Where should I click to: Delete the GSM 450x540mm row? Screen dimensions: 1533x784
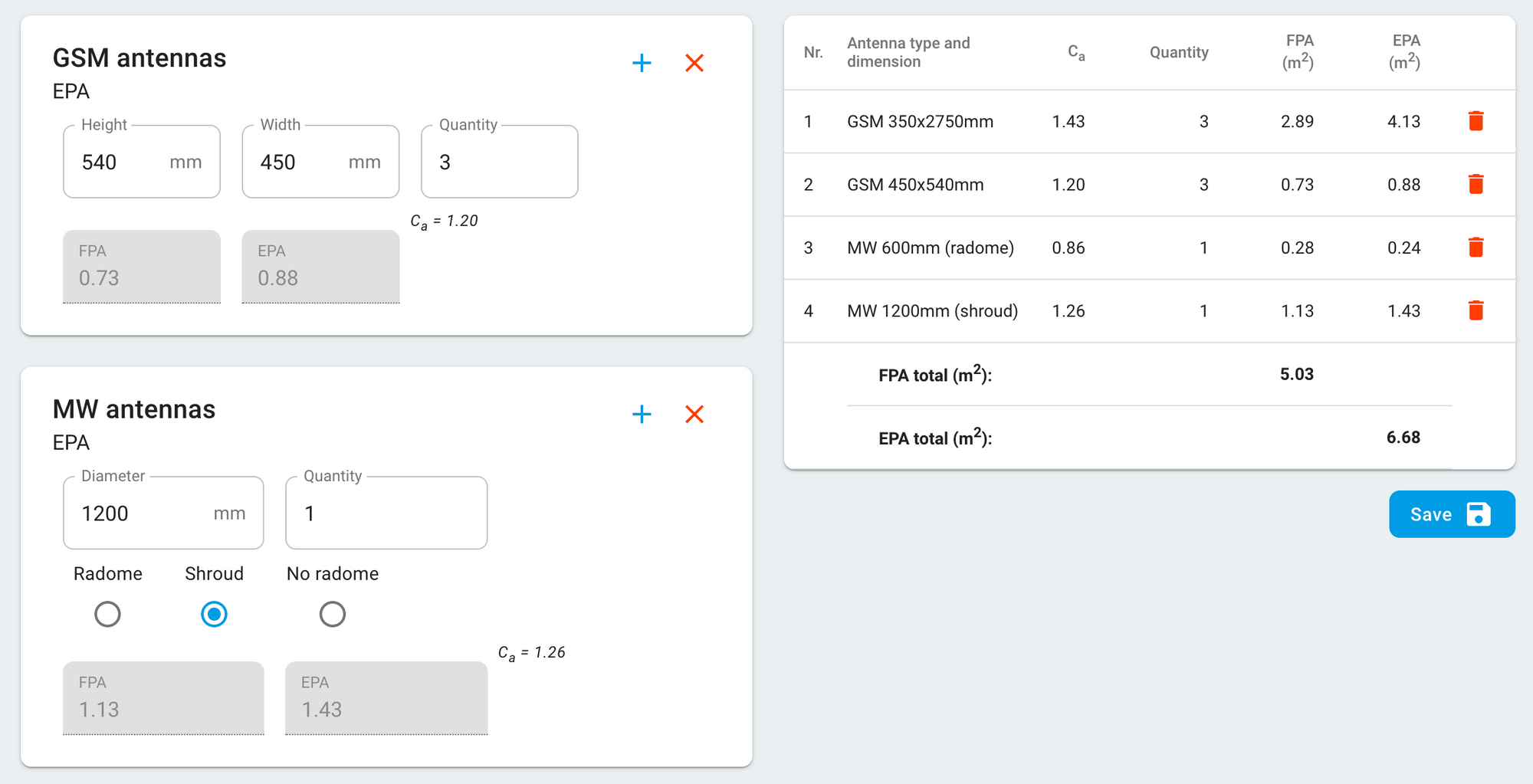(1476, 185)
